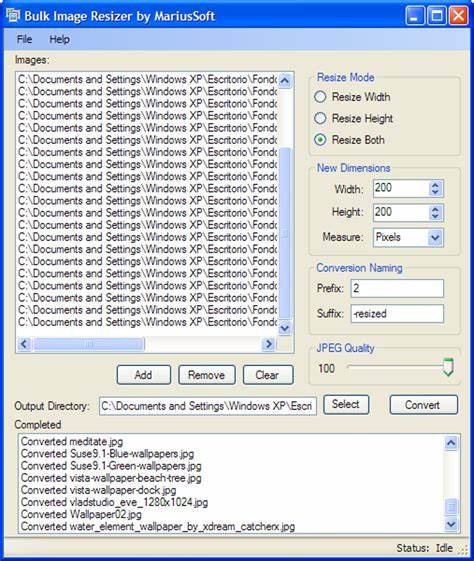Screen dimensions: 474x561
Task: Click the Add button
Action: click(143, 375)
